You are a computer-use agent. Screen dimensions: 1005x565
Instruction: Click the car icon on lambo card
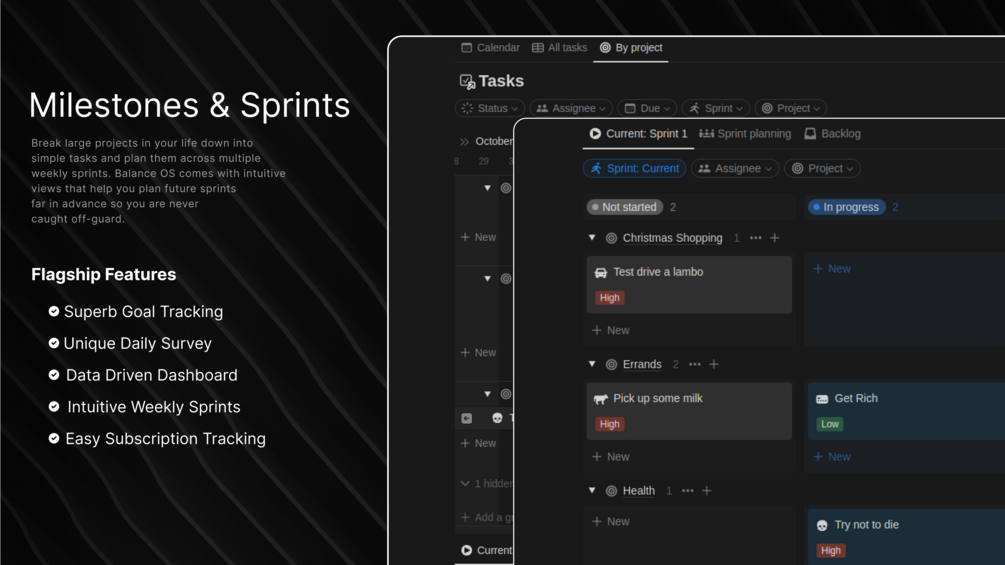point(601,272)
